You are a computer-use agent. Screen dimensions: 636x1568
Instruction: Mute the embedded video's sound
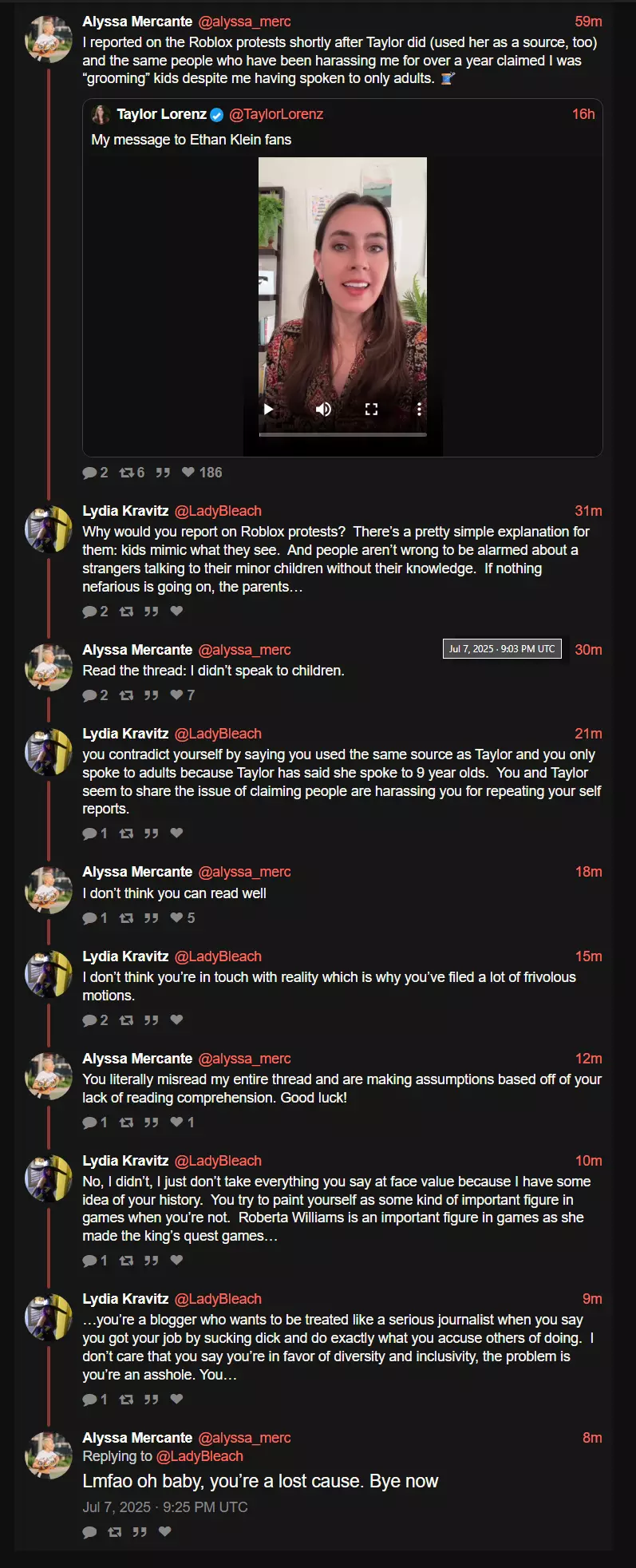coord(323,409)
